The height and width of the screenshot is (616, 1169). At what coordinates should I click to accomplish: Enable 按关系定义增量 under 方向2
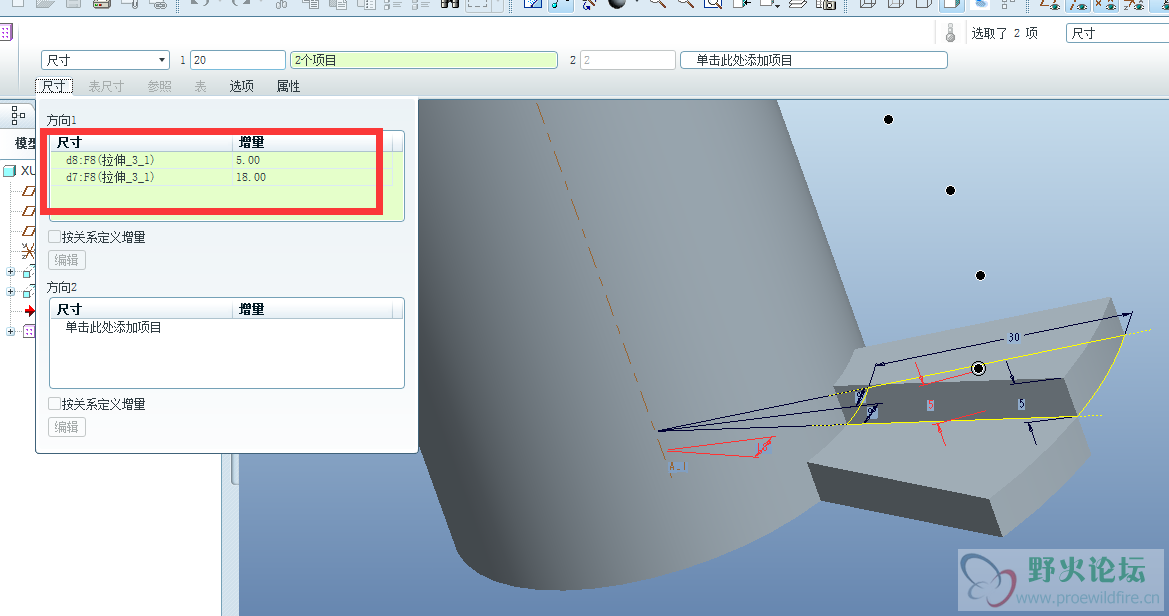pyautogui.click(x=54, y=403)
